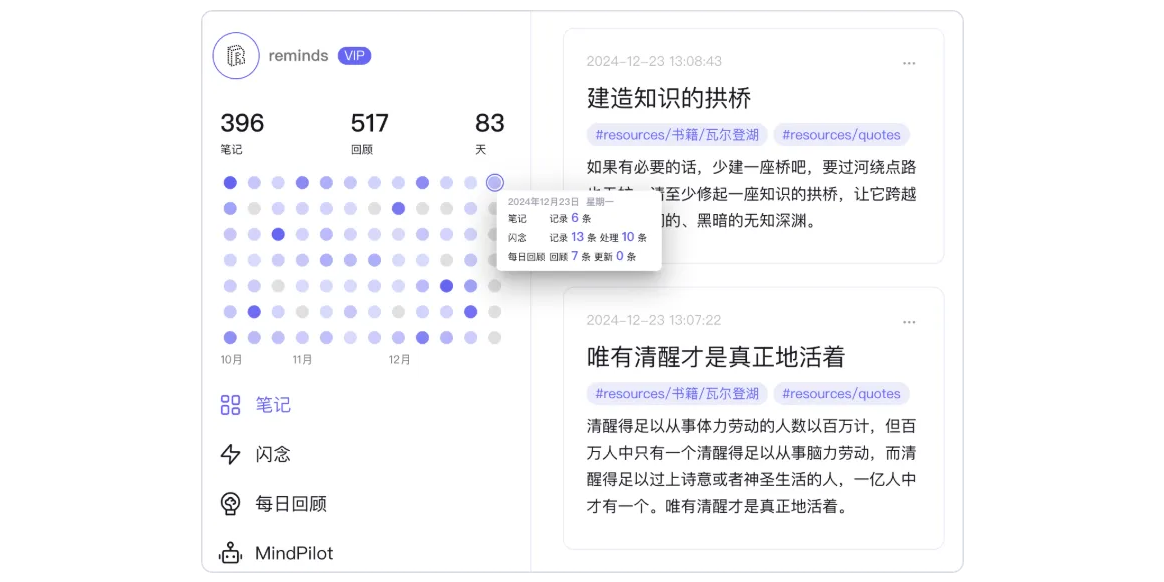This screenshot has width=1164, height=582.
Task: Click the 10月 label under the heatmap
Action: (233, 360)
